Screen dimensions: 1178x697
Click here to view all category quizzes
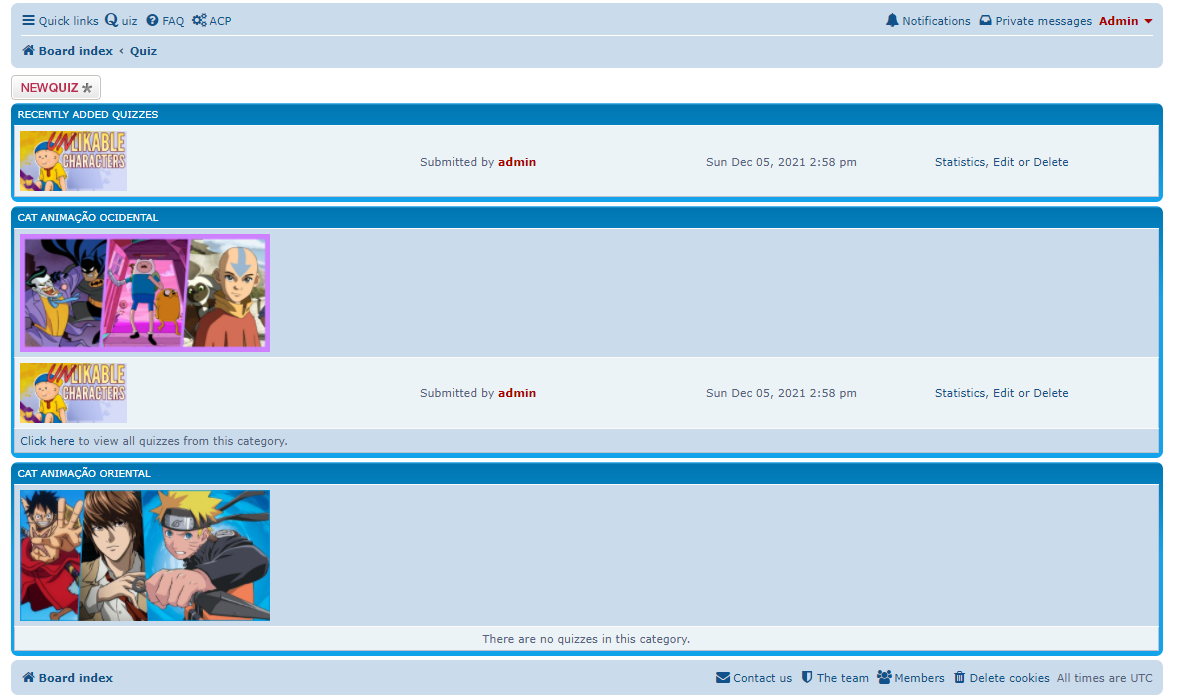(x=47, y=441)
